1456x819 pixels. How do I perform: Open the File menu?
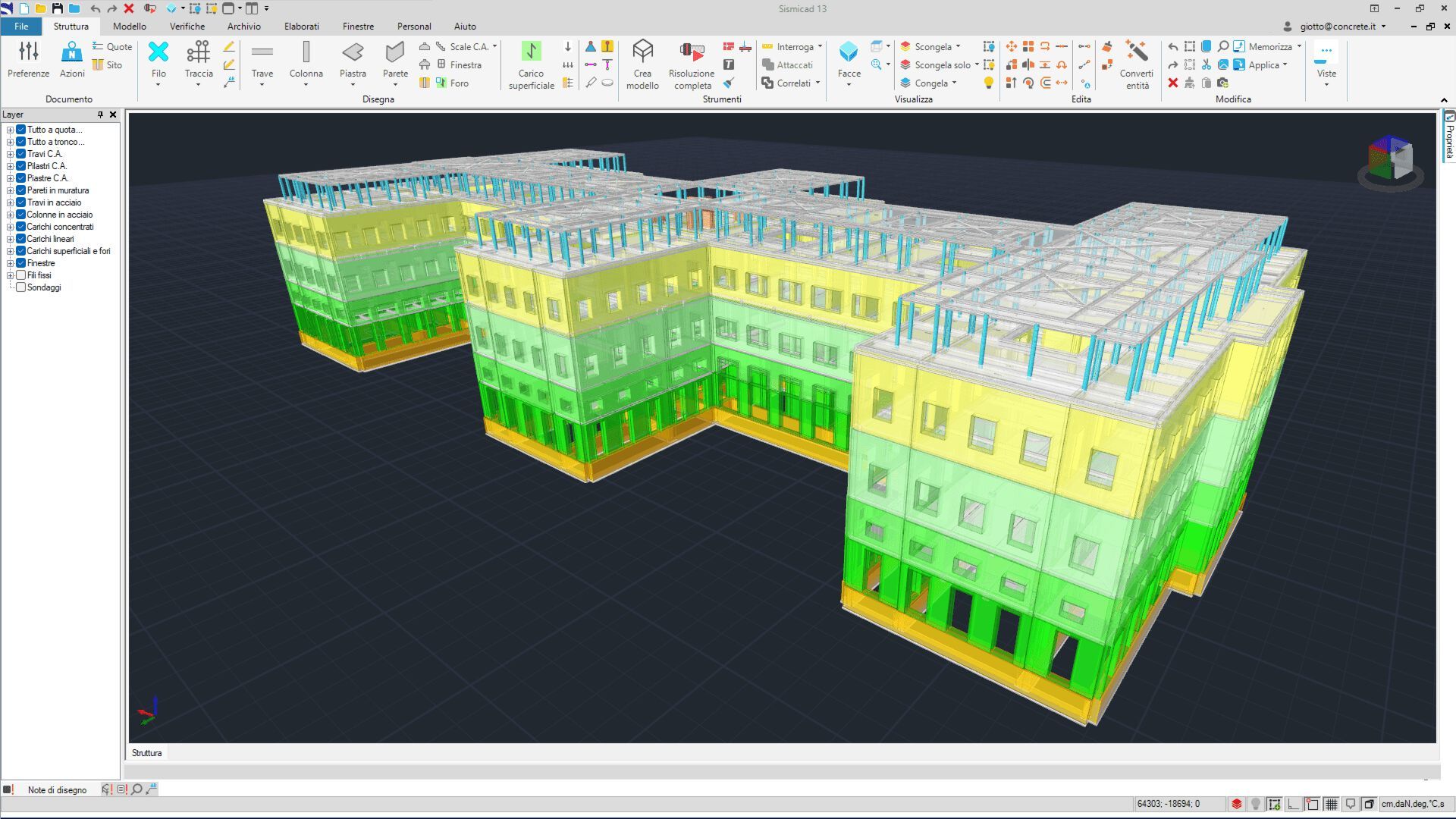(x=21, y=27)
